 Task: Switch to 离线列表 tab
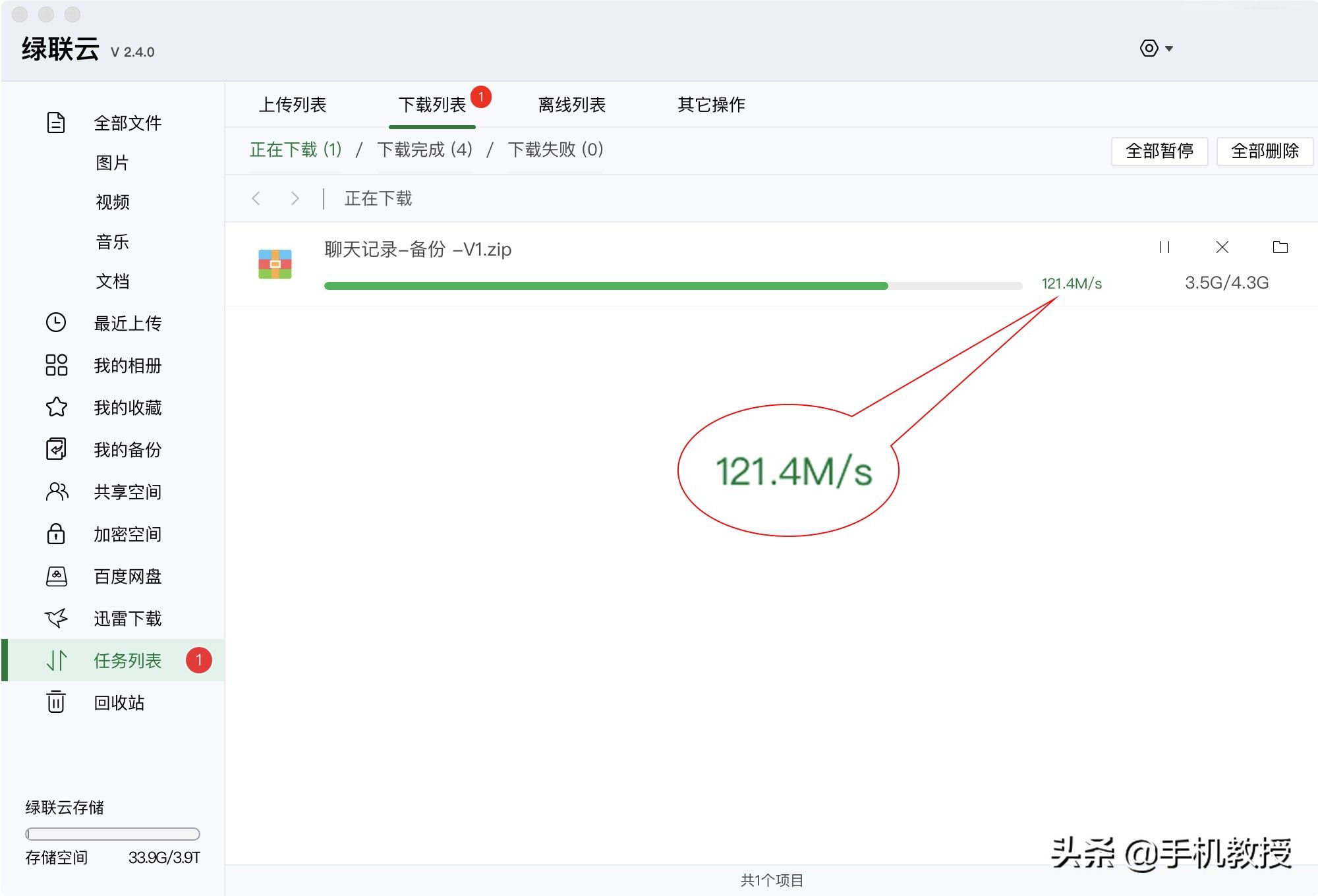click(571, 105)
